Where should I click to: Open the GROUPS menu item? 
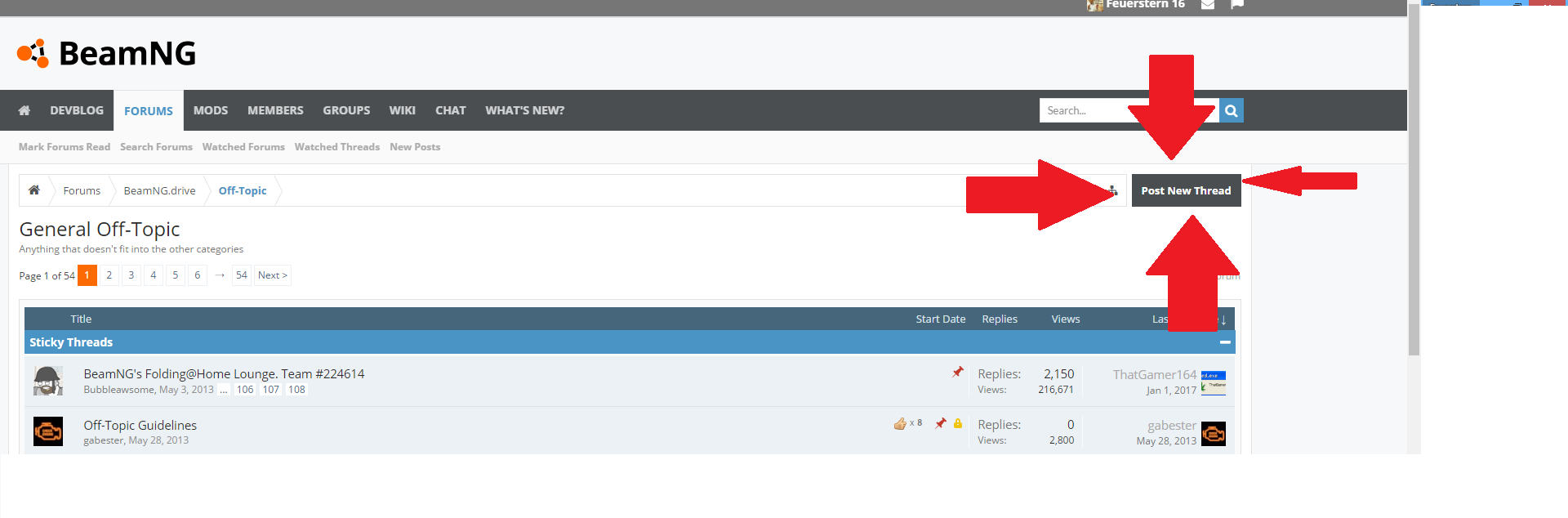click(346, 110)
